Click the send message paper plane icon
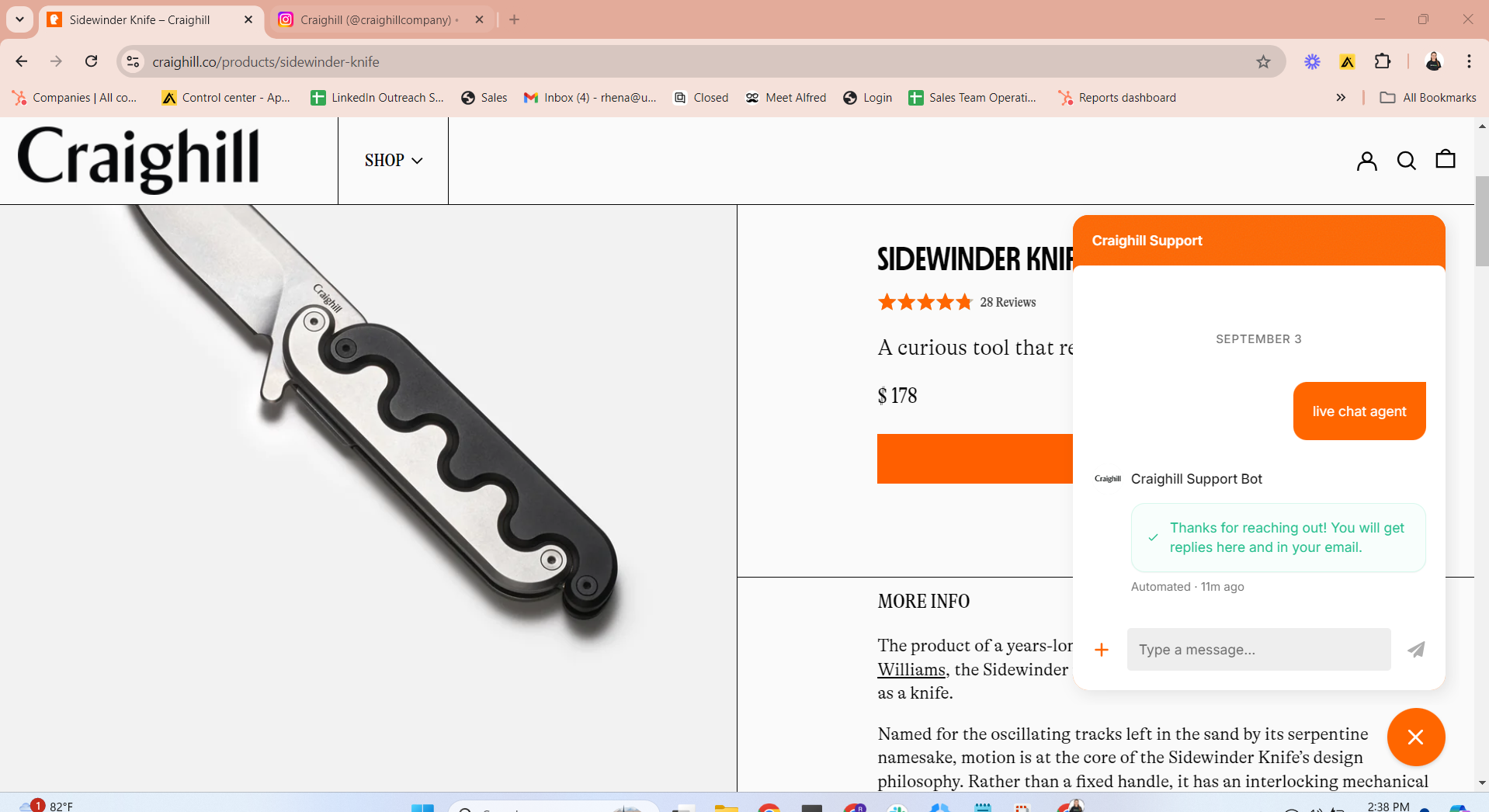Viewport: 1489px width, 812px height. coord(1416,650)
